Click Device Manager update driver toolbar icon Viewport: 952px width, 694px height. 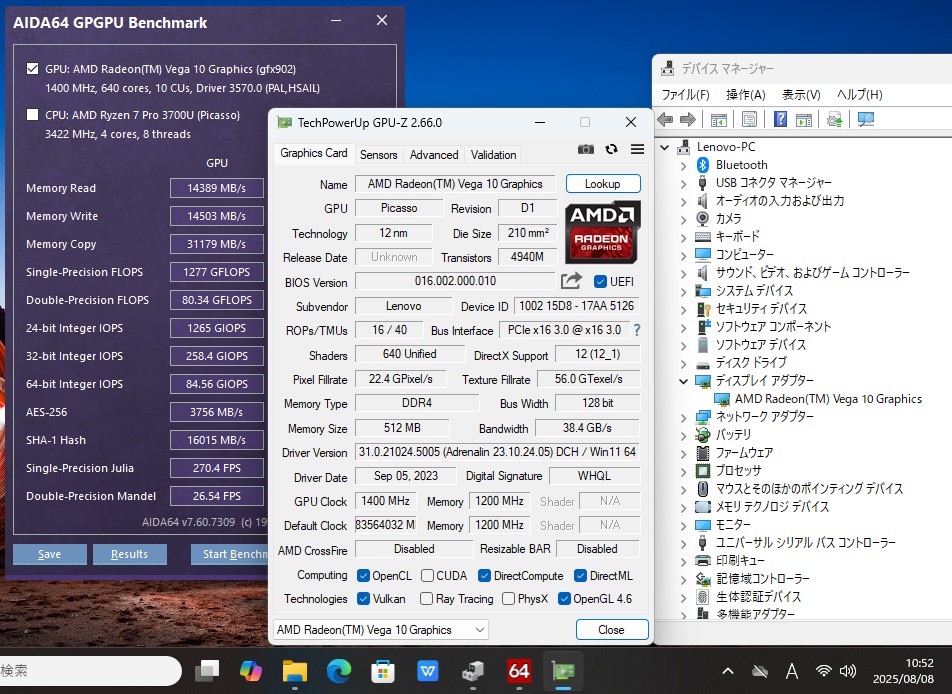[x=835, y=120]
